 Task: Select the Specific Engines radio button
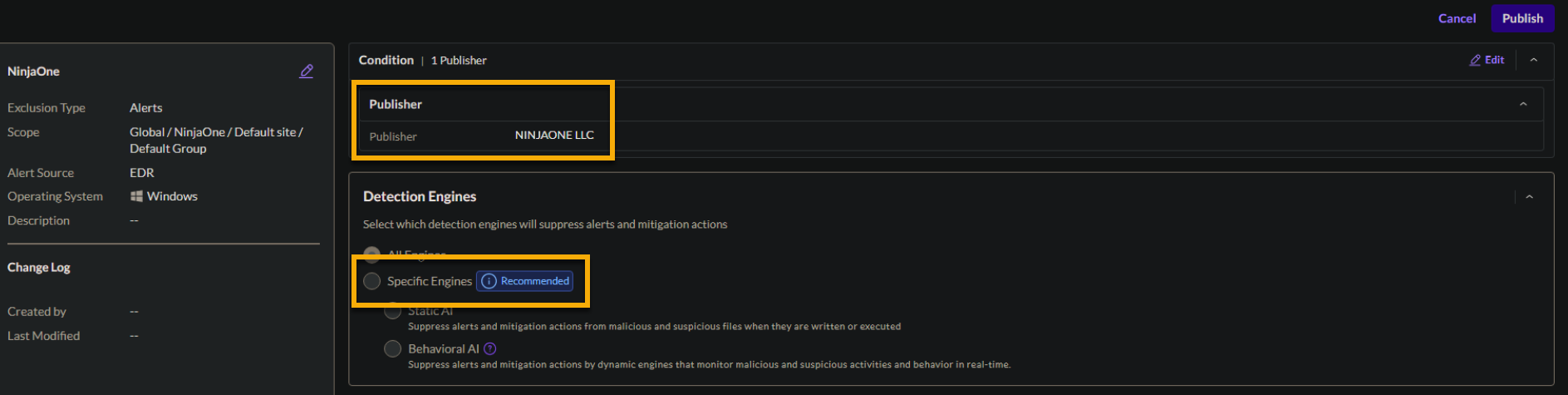coord(372,281)
